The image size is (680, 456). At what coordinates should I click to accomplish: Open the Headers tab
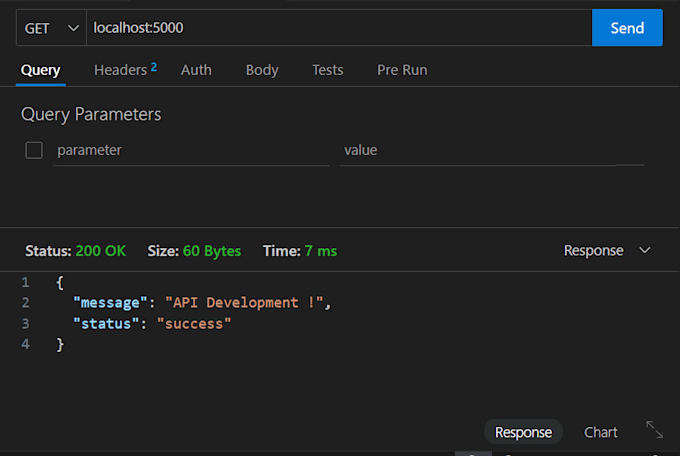[125, 70]
